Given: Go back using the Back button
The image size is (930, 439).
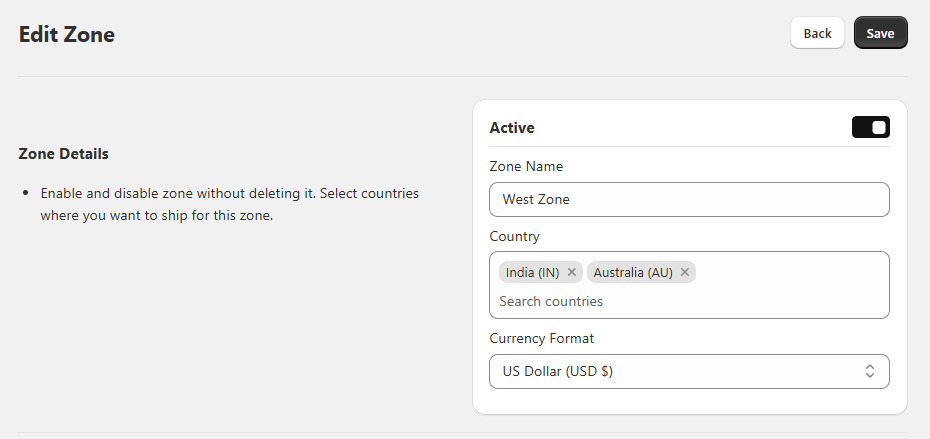Looking at the screenshot, I should [817, 33].
